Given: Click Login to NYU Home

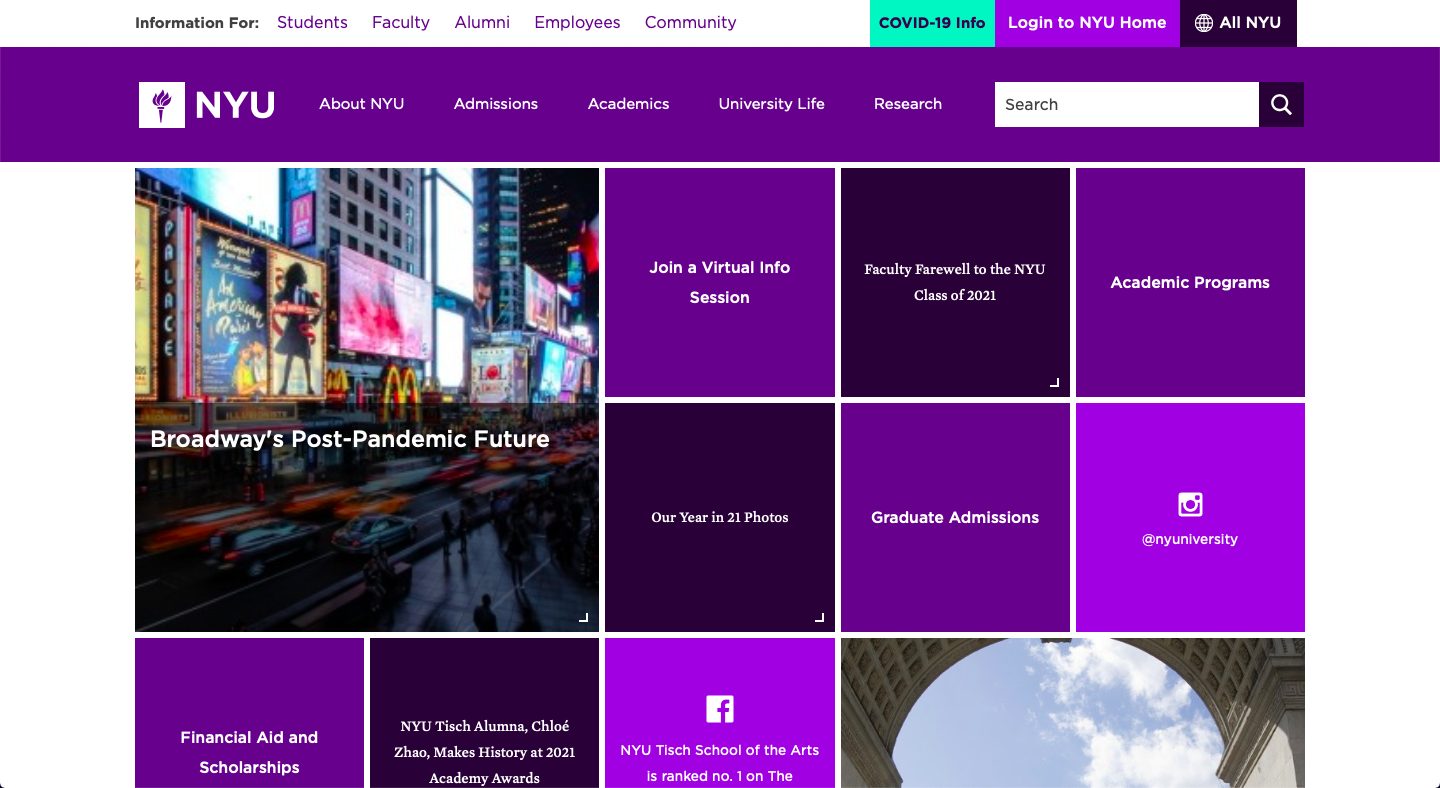Looking at the screenshot, I should click(x=1087, y=23).
